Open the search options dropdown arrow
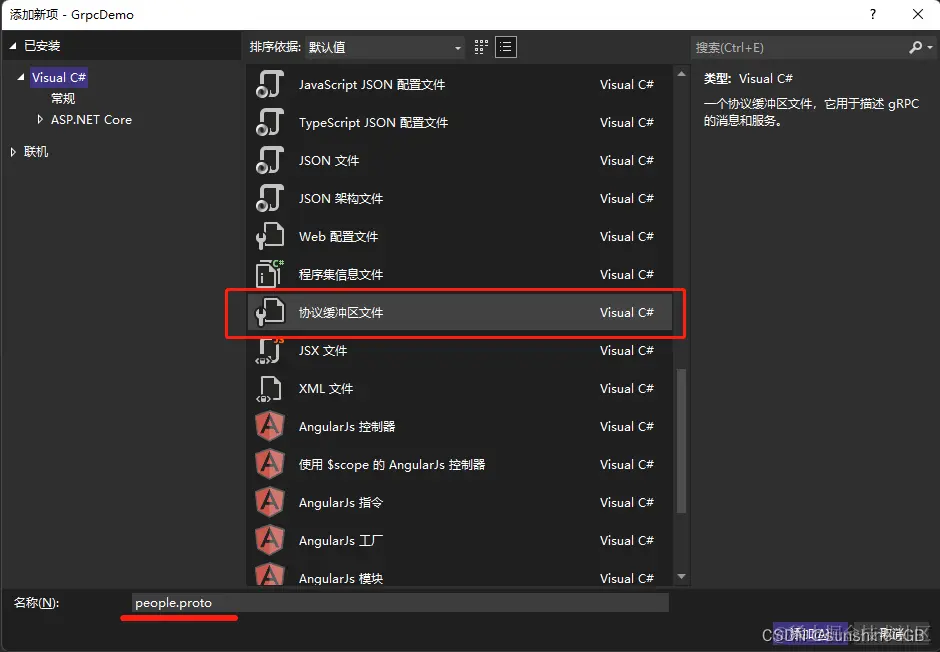This screenshot has width=940, height=652. (930, 47)
